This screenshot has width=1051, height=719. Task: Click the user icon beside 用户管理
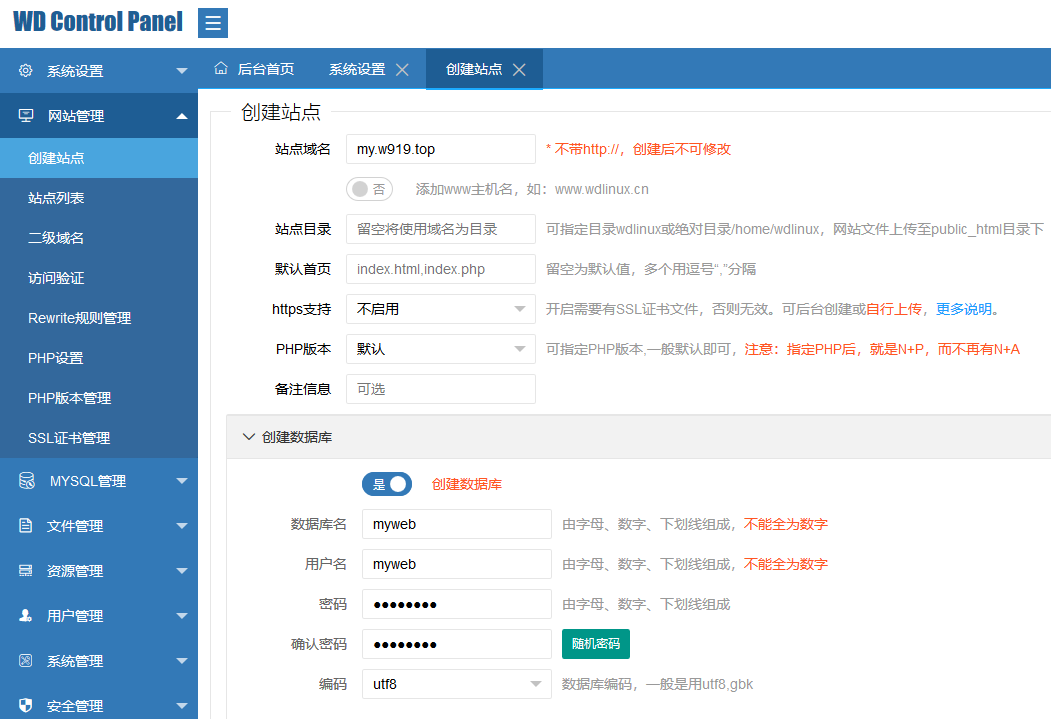coord(26,616)
